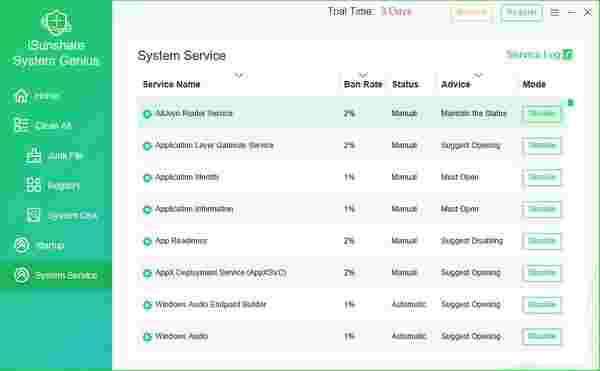Image resolution: width=600 pixels, height=371 pixels.
Task: Disable the AllJoyn Router Service
Action: click(541, 114)
